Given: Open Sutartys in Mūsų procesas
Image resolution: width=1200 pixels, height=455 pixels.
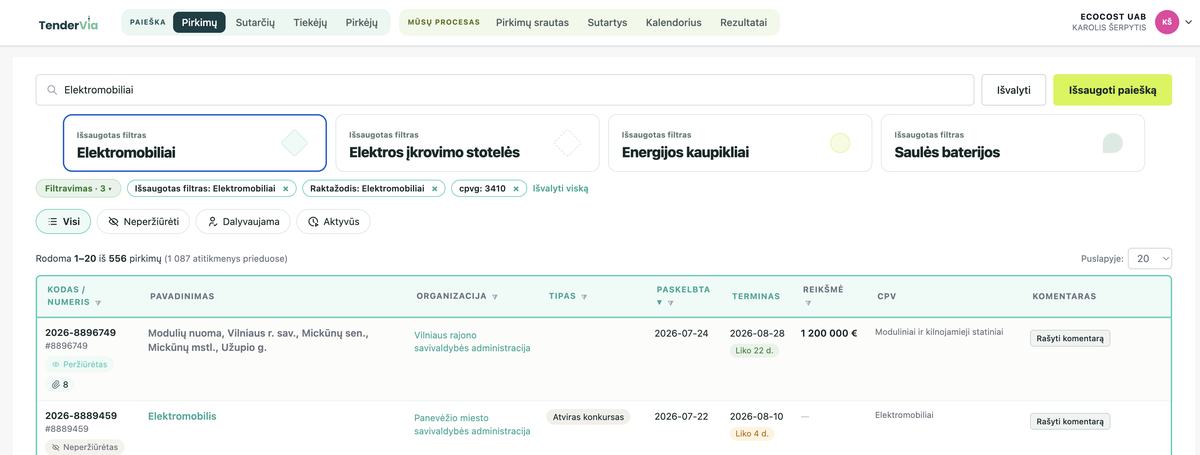Looking at the screenshot, I should 607,22.
